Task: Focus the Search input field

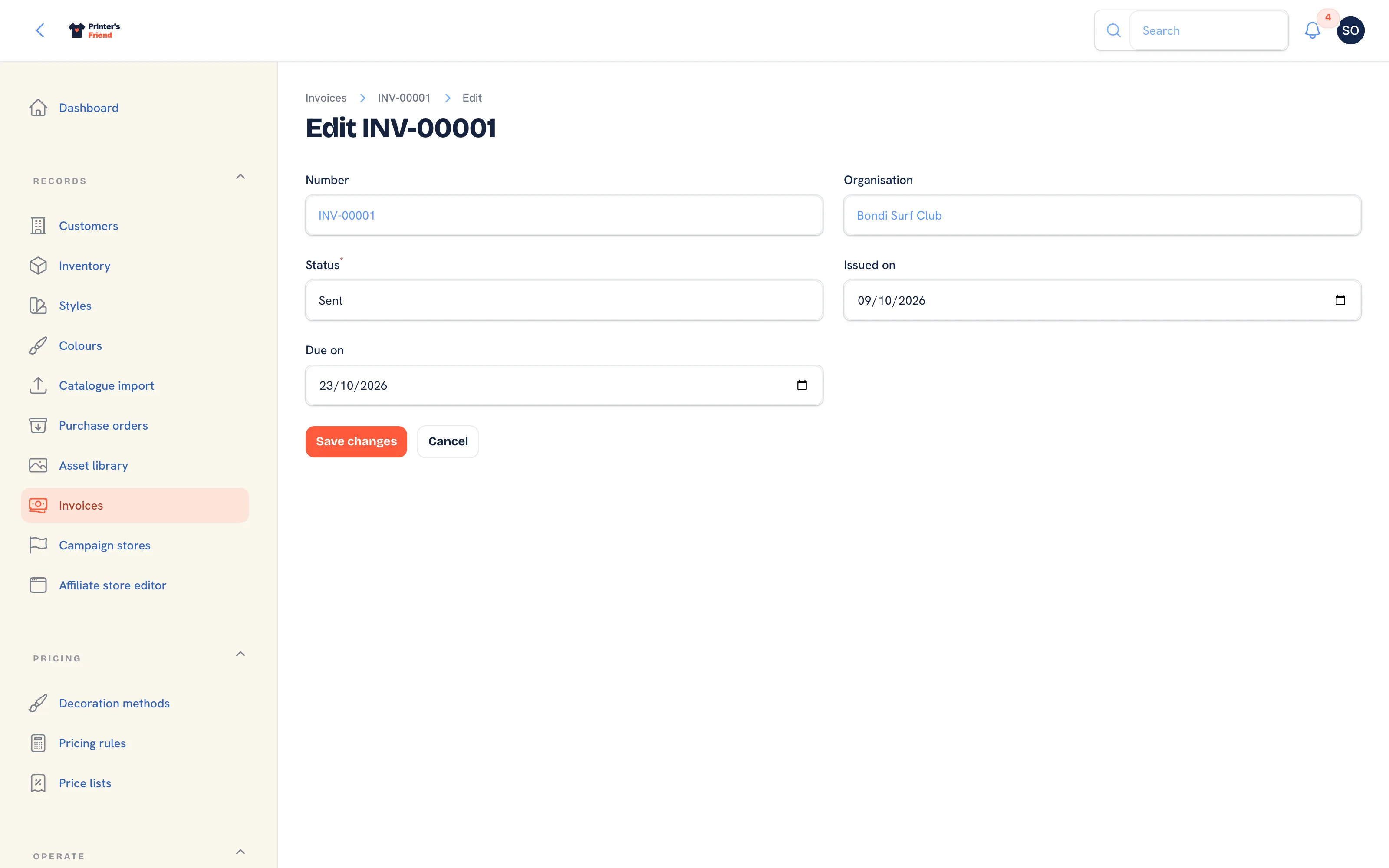Action: click(x=1209, y=30)
